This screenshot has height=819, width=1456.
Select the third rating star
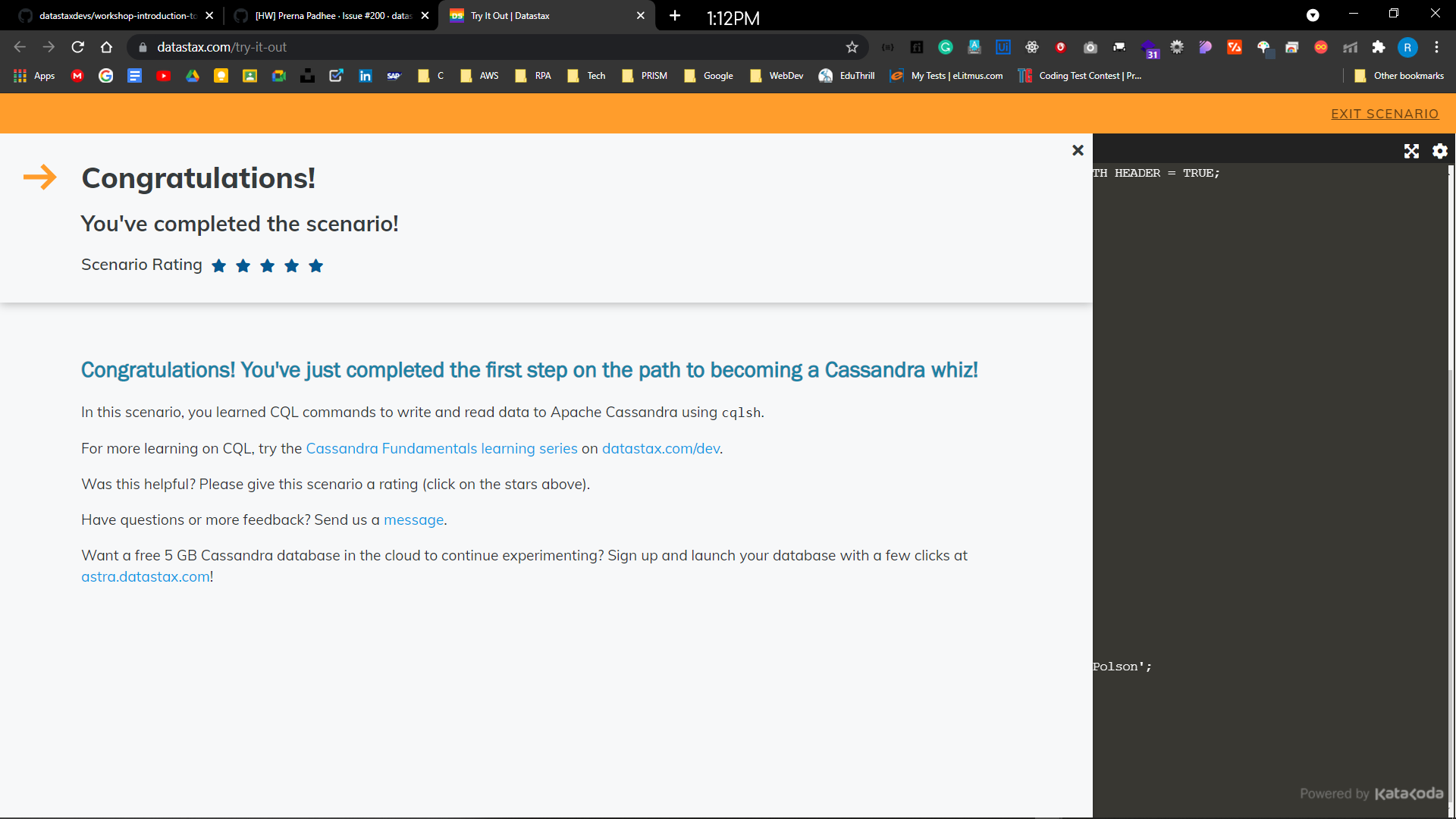[x=268, y=265]
